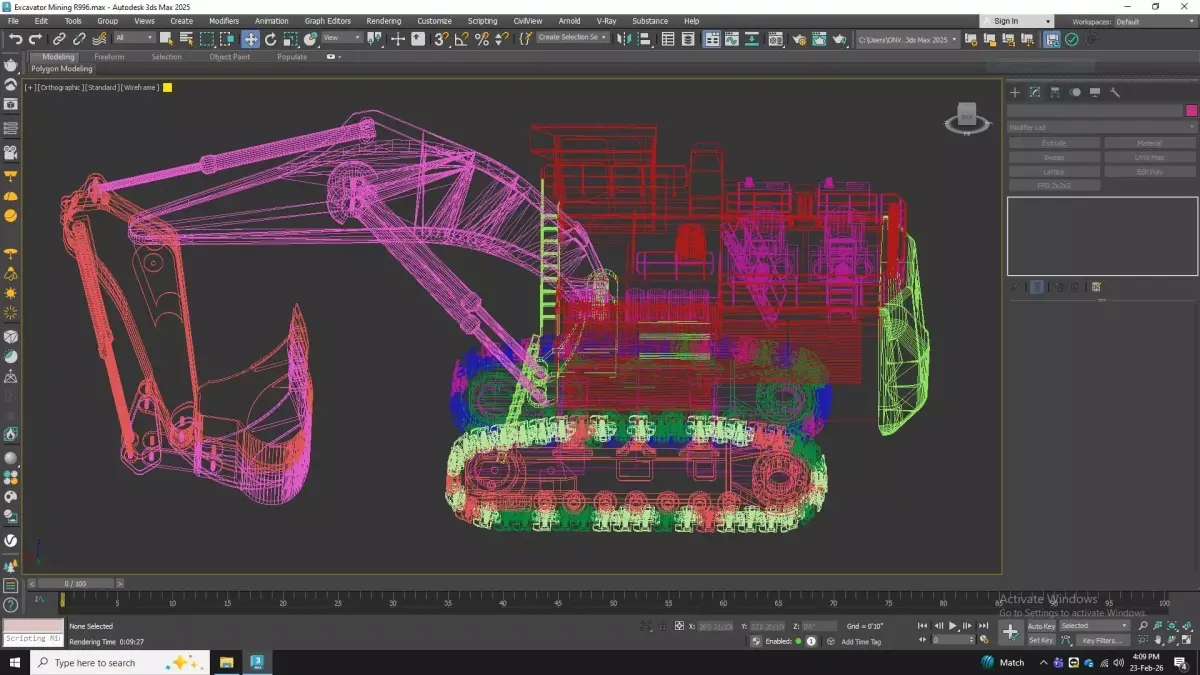Click the Windows search box in taskbar
This screenshot has height=675, width=1200.
[120, 663]
